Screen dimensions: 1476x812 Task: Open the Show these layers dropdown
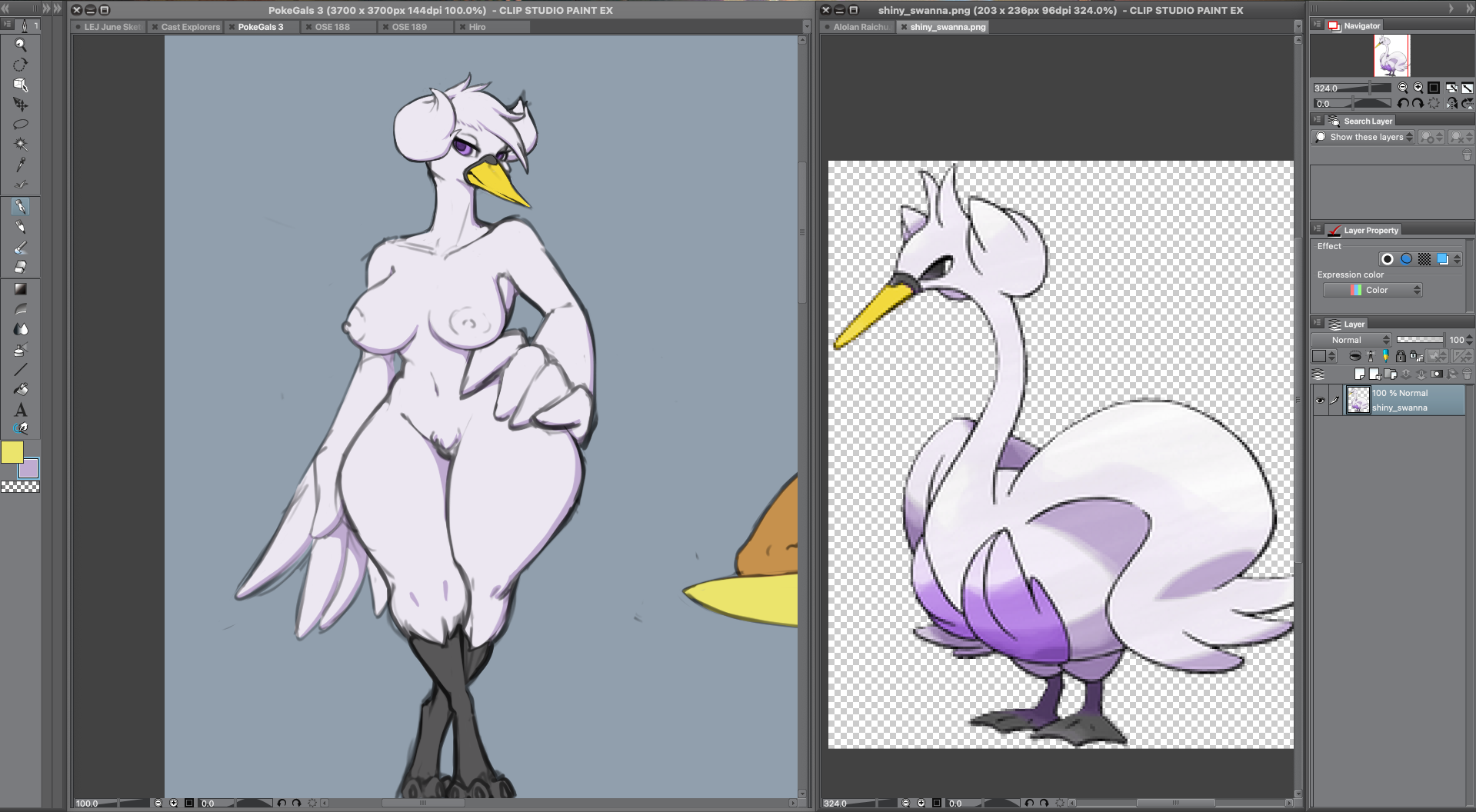coord(1363,137)
